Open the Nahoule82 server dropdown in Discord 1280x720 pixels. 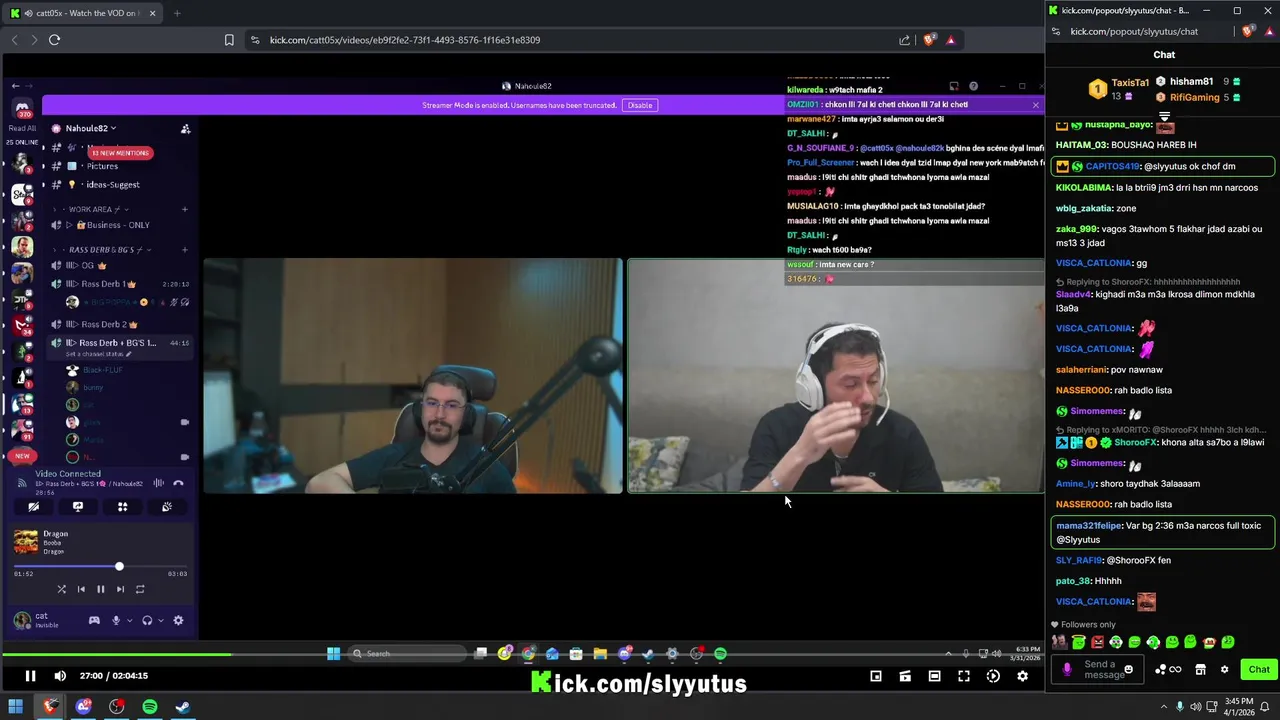point(90,128)
